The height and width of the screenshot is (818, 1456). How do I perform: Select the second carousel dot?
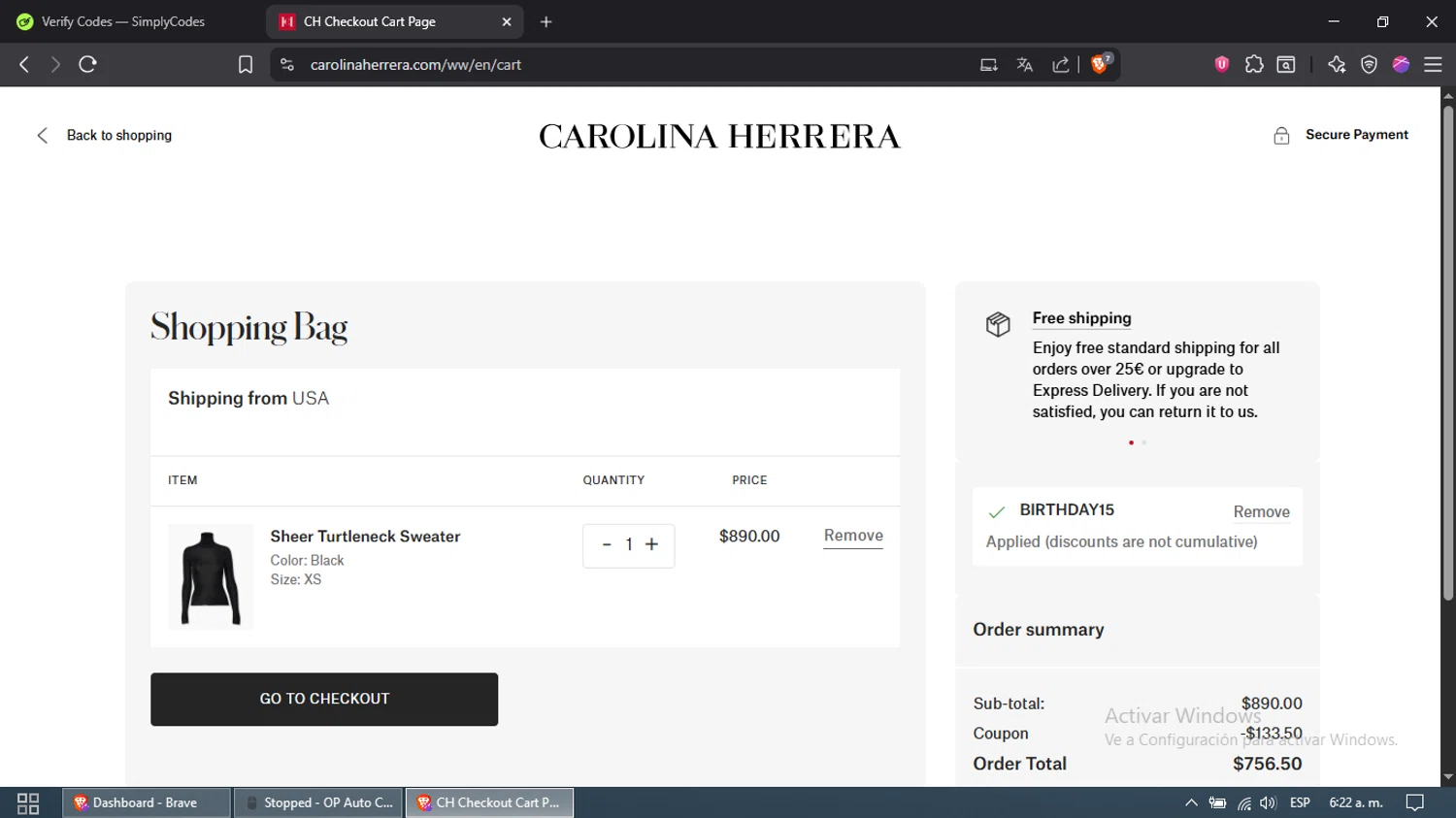(x=1143, y=442)
